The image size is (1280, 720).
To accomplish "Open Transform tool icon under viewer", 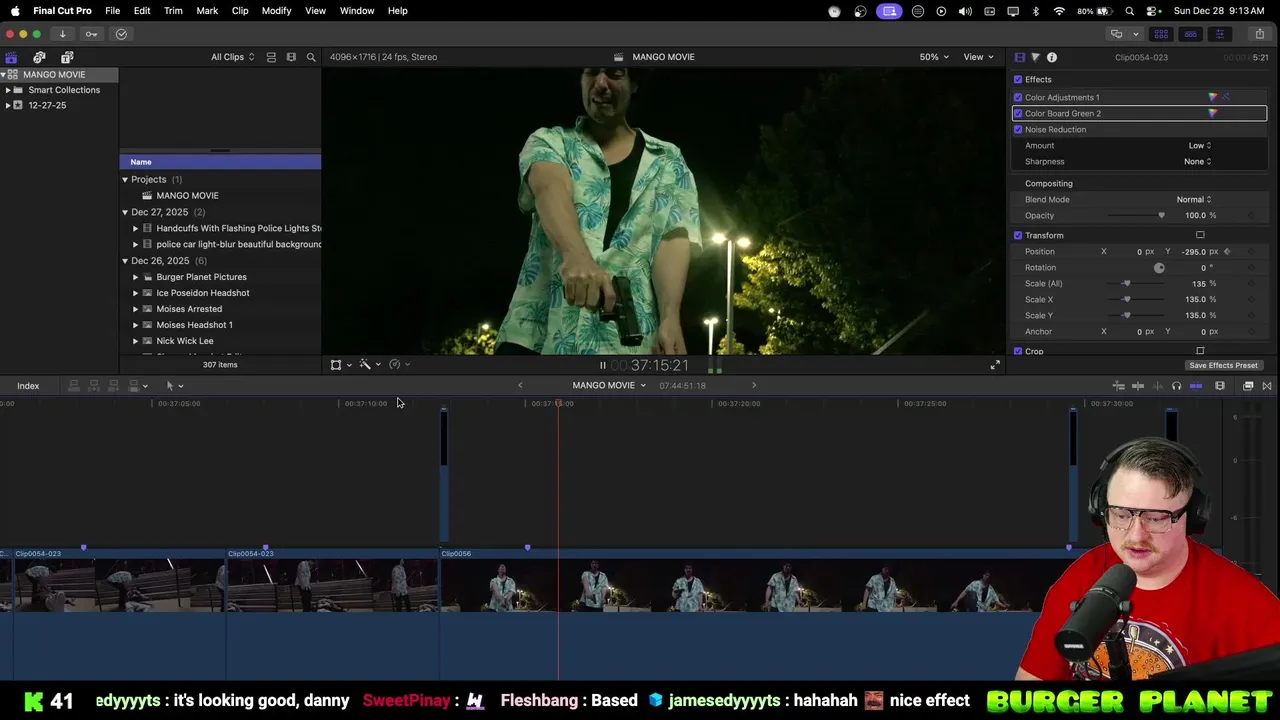I will pos(336,365).
